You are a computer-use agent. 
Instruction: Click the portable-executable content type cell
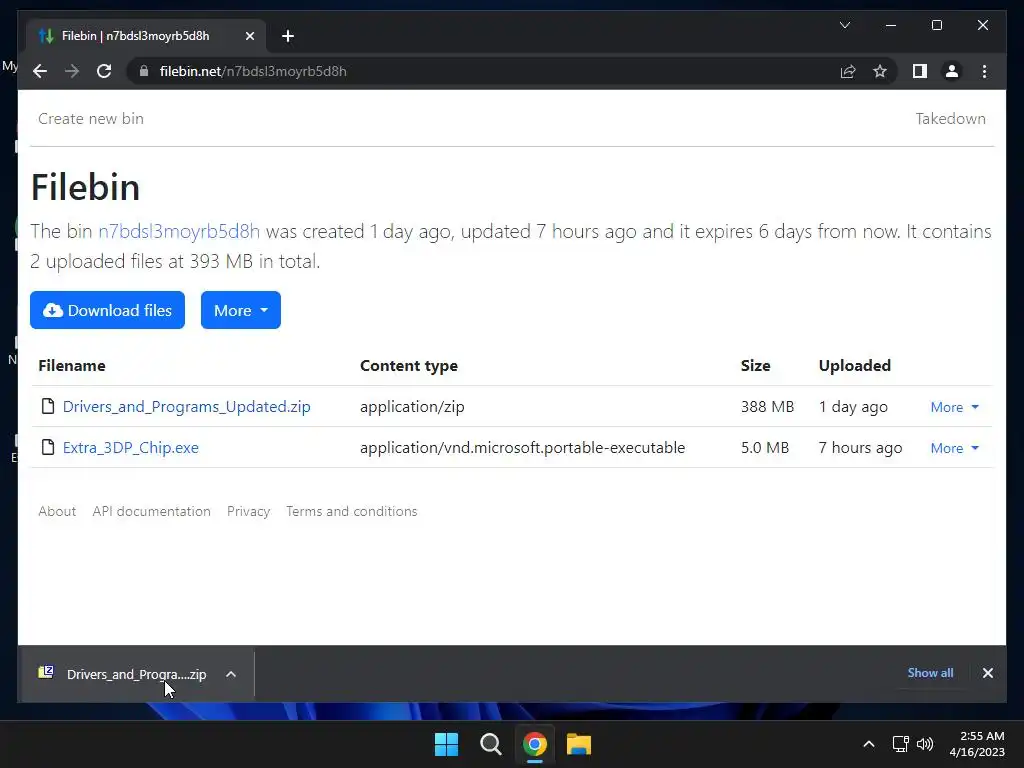(x=522, y=447)
